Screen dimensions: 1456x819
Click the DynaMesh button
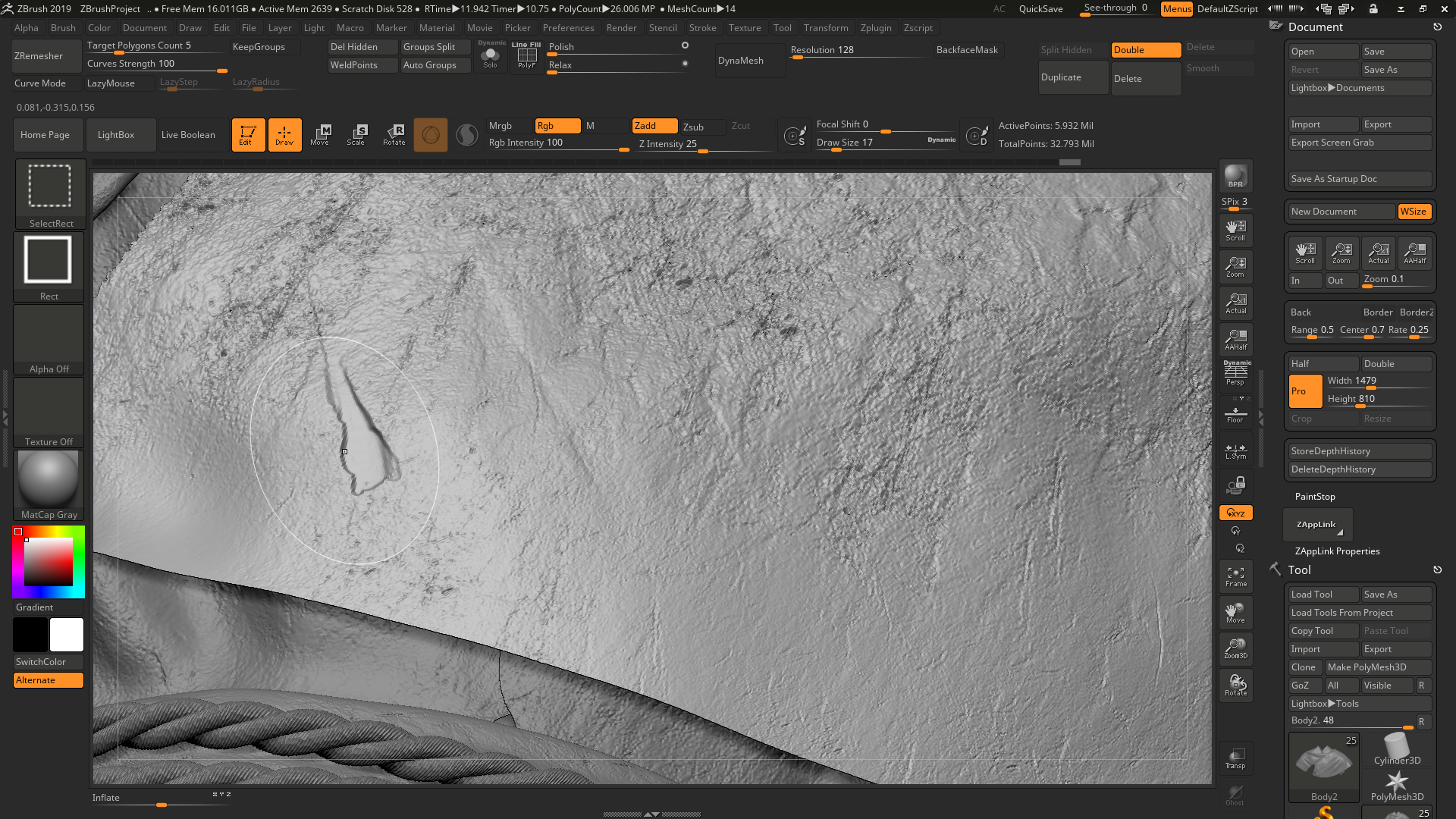pyautogui.click(x=751, y=61)
